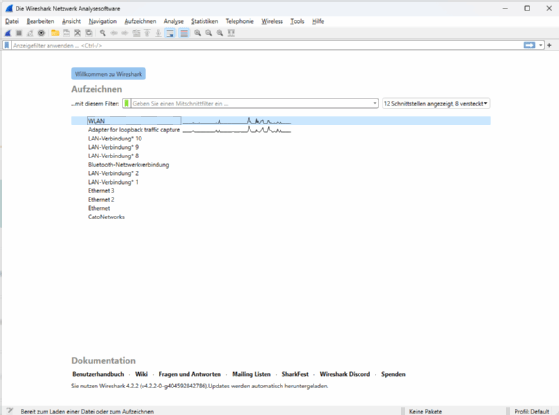Select the WLAN interface row
Screen dimensions: 559x415
[x=281, y=121]
